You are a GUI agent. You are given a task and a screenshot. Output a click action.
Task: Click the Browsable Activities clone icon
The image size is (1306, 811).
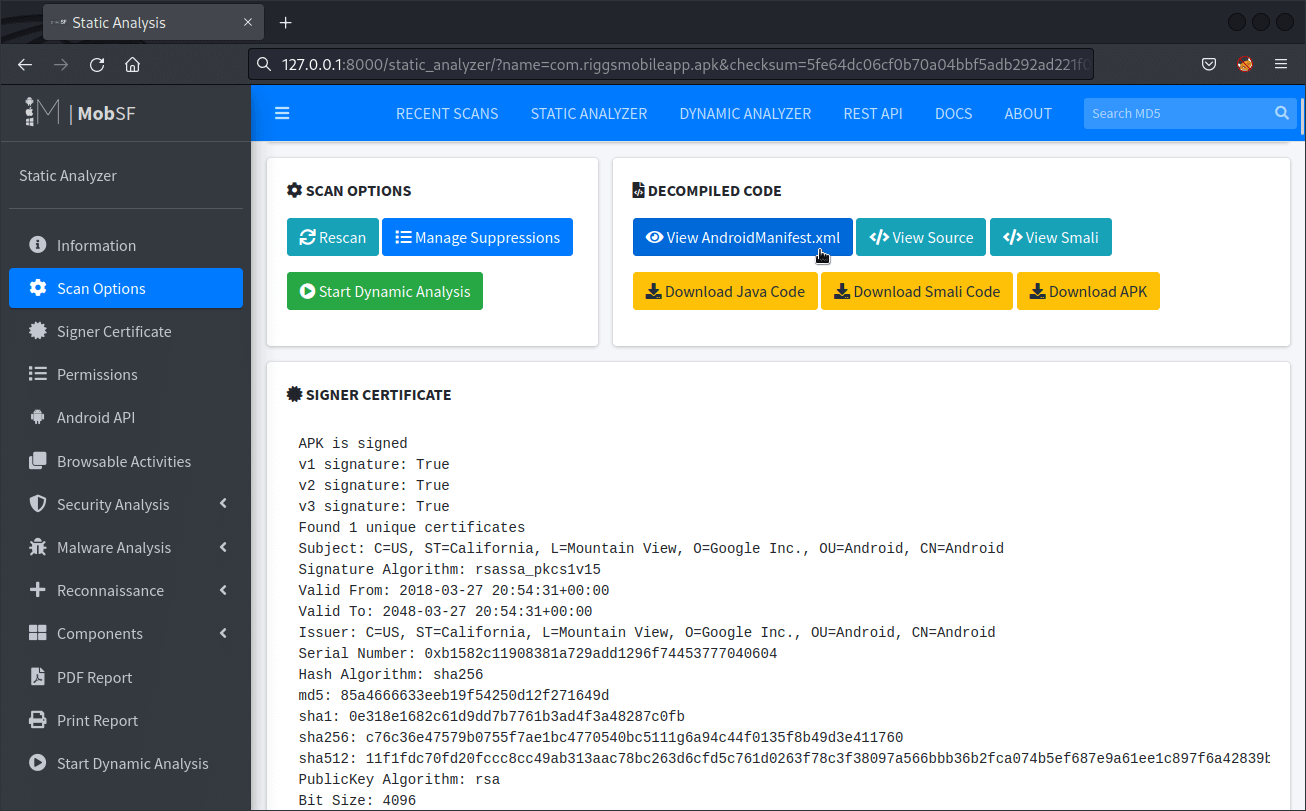pos(38,461)
